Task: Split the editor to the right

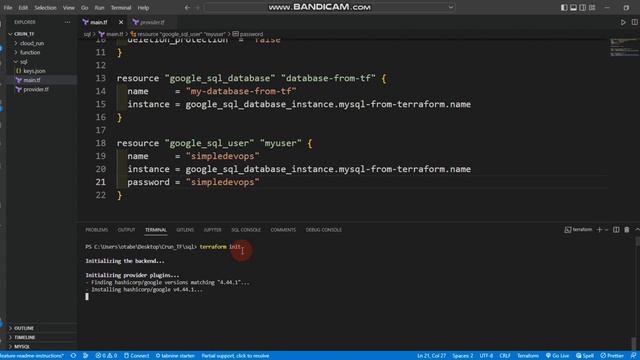Action: coord(635,22)
